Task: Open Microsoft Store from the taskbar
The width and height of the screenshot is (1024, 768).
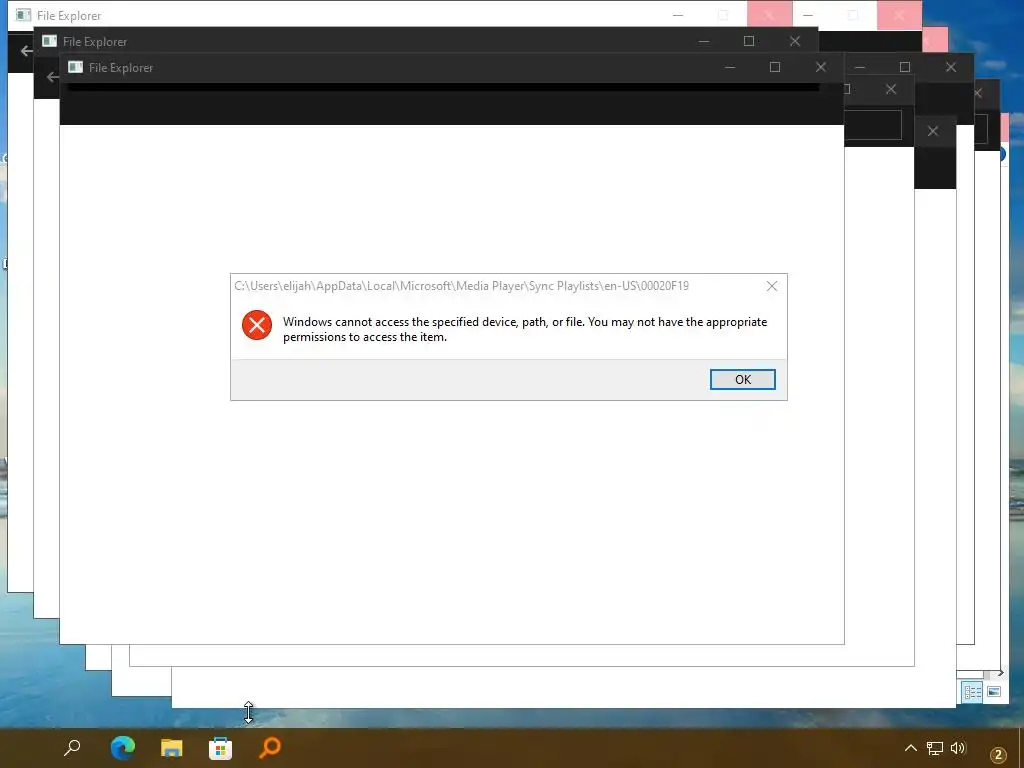Action: point(221,747)
